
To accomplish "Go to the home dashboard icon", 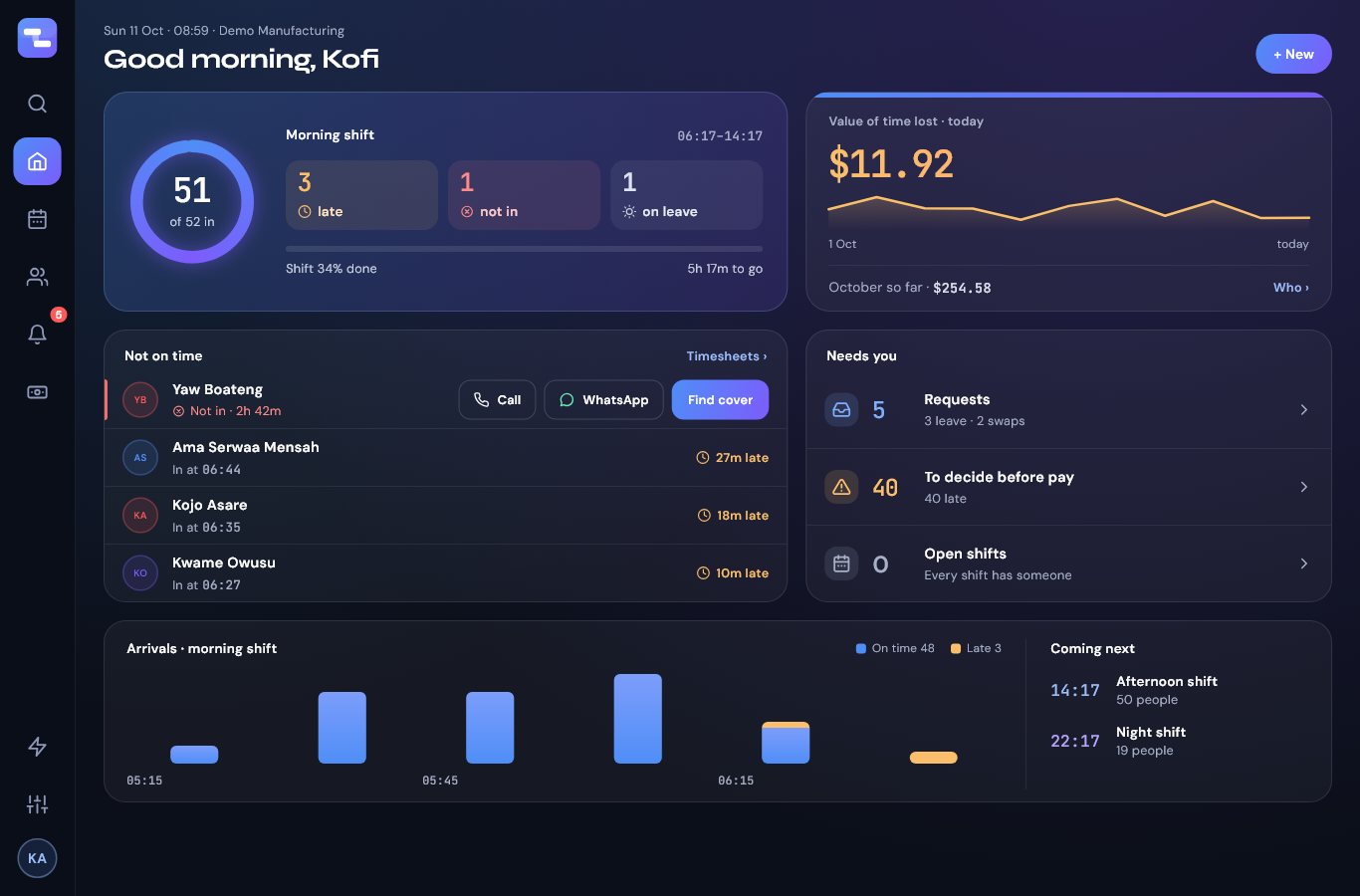I will click(x=37, y=161).
